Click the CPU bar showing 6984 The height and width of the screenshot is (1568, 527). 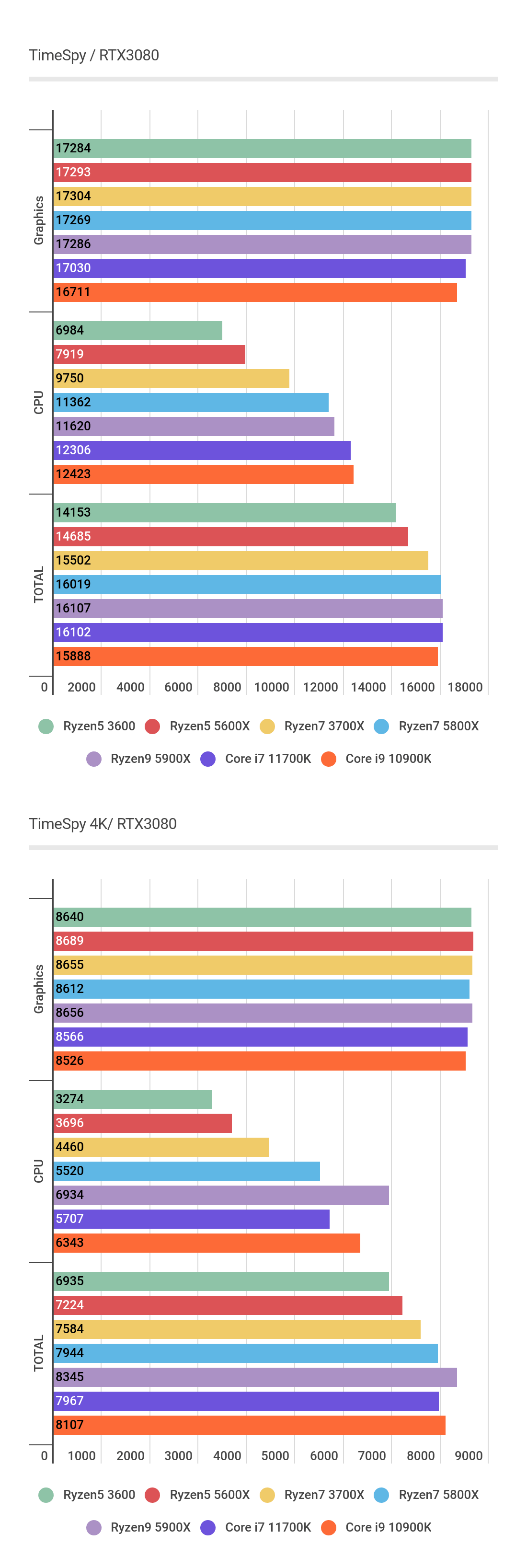(x=137, y=331)
